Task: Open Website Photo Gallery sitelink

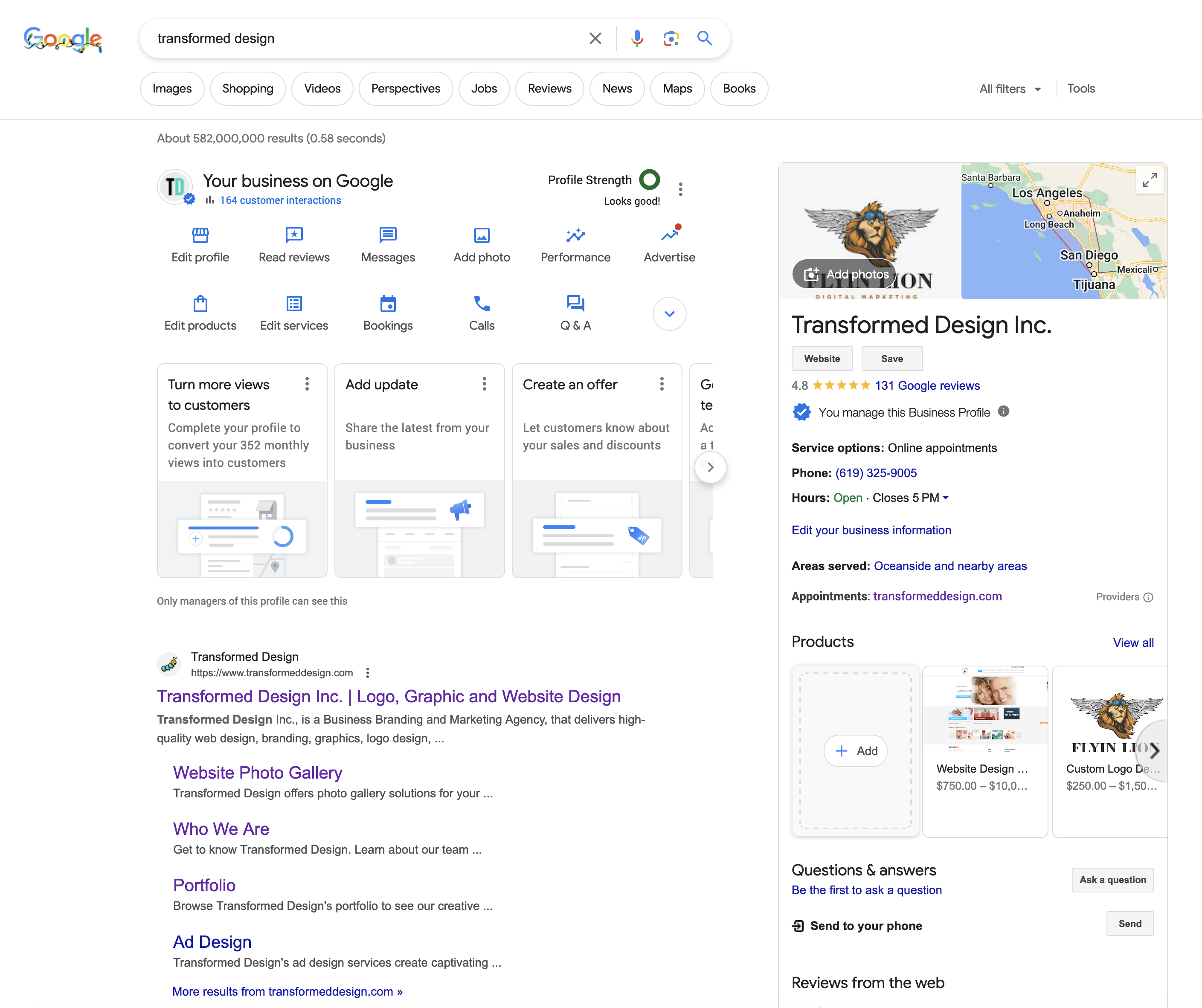Action: coord(258,772)
